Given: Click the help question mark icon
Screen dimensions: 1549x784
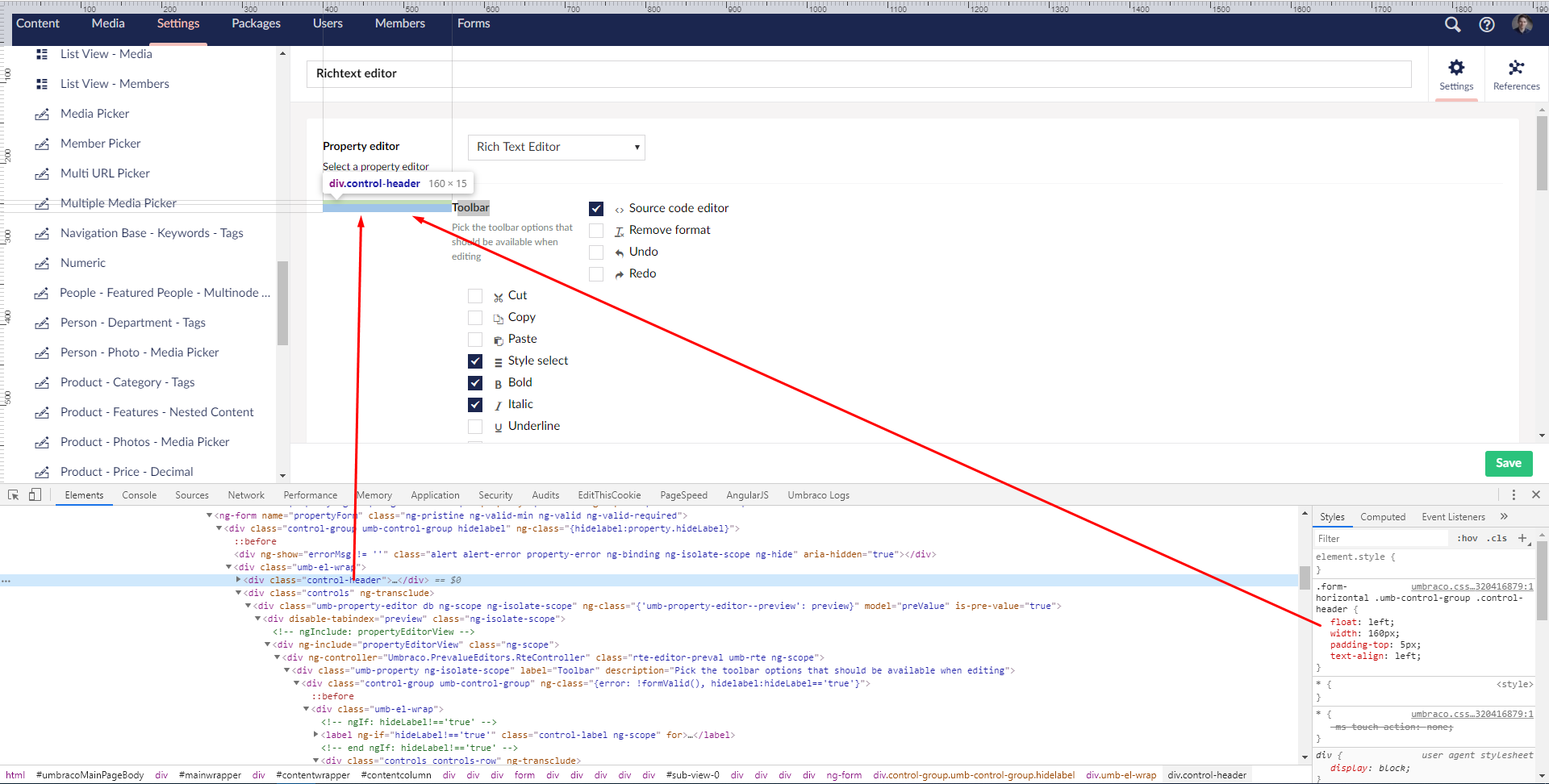Looking at the screenshot, I should [x=1488, y=25].
